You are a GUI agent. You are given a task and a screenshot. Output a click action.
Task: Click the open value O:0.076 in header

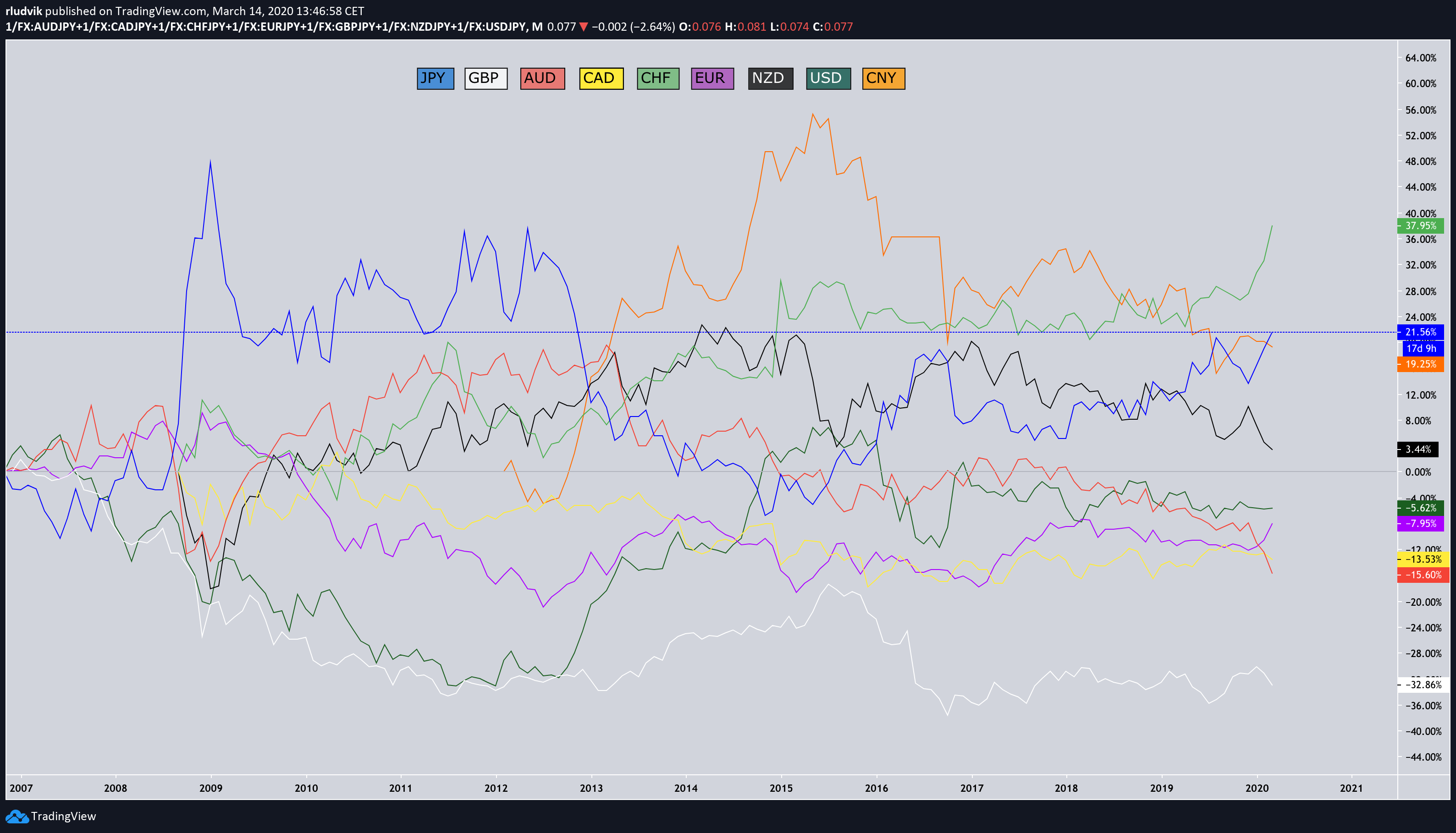(x=700, y=27)
